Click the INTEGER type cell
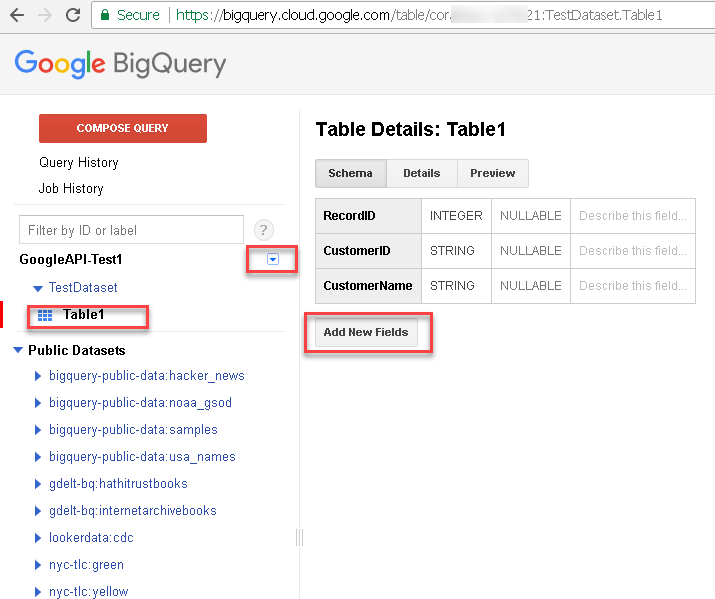 (456, 216)
